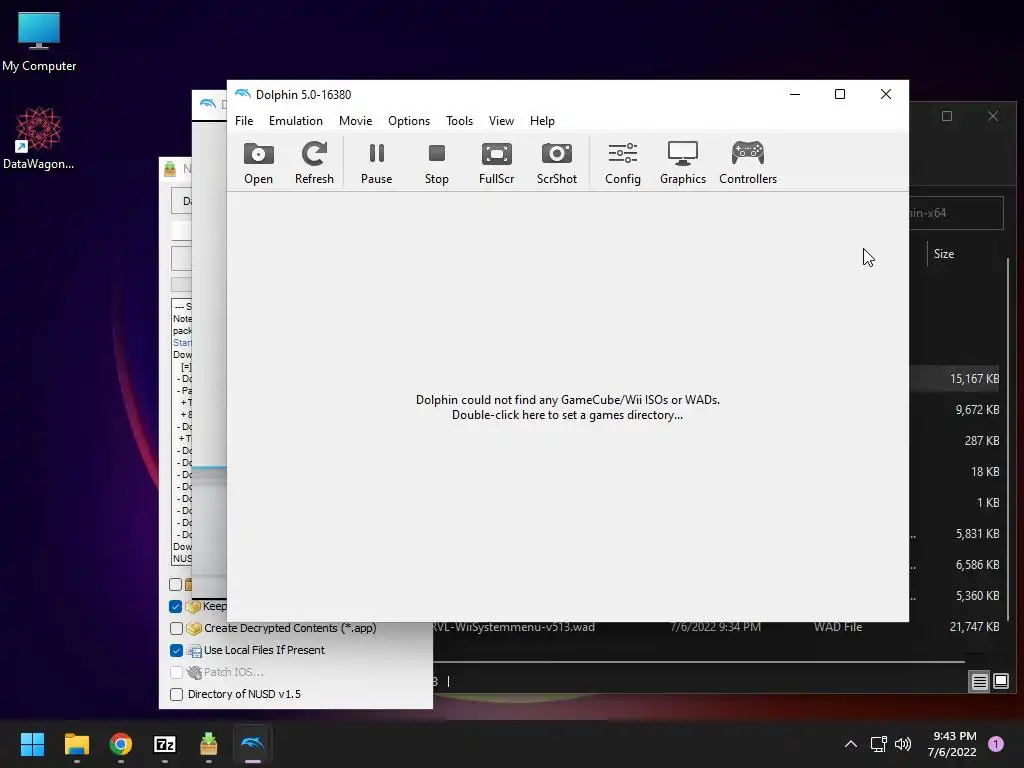Select the 9,672 KB file row
Image resolution: width=1024 pixels, height=768 pixels.
[x=954, y=410]
